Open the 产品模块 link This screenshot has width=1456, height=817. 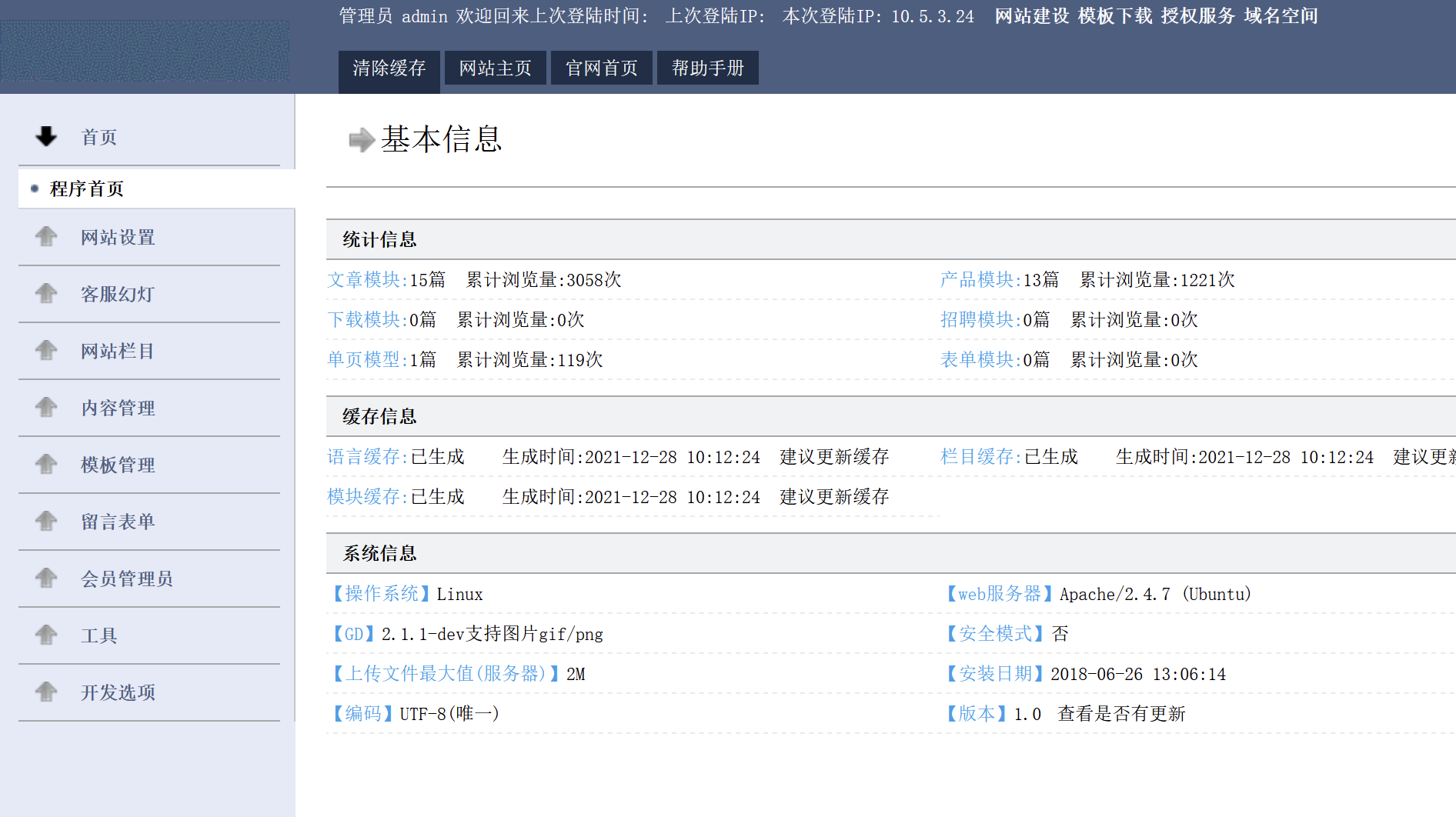[977, 279]
